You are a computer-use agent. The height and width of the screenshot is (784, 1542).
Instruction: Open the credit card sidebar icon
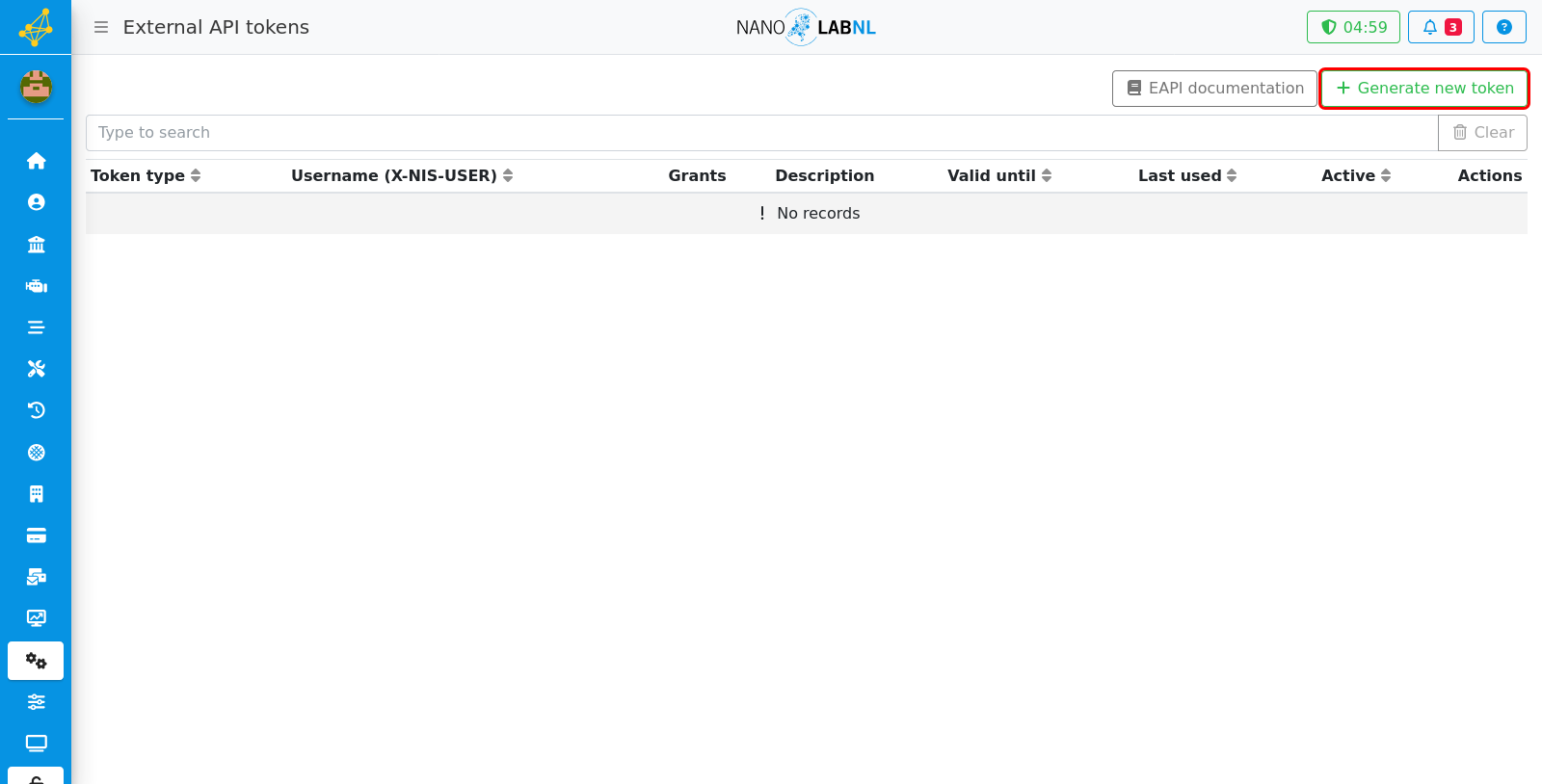[x=36, y=536]
